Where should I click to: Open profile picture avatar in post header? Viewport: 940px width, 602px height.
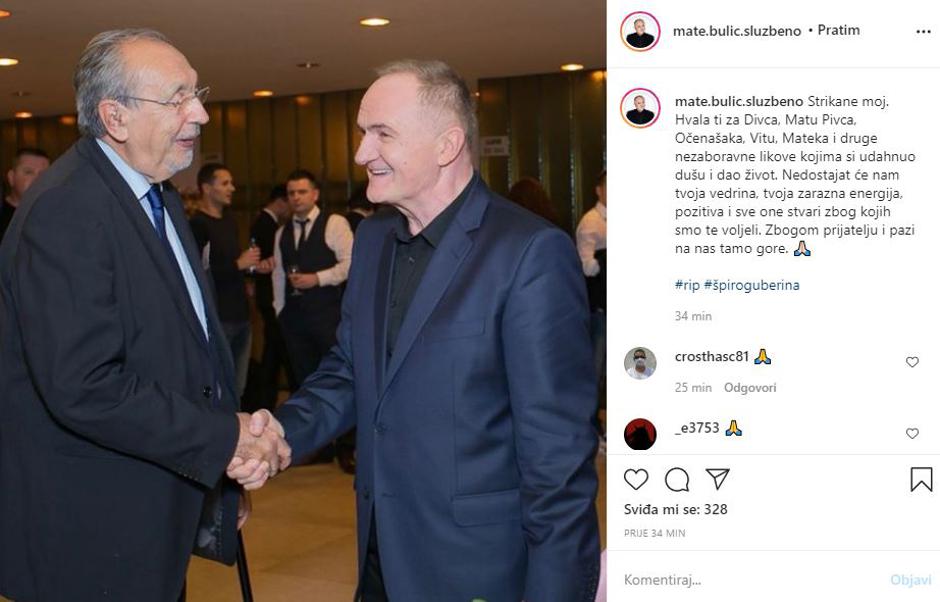[640, 31]
